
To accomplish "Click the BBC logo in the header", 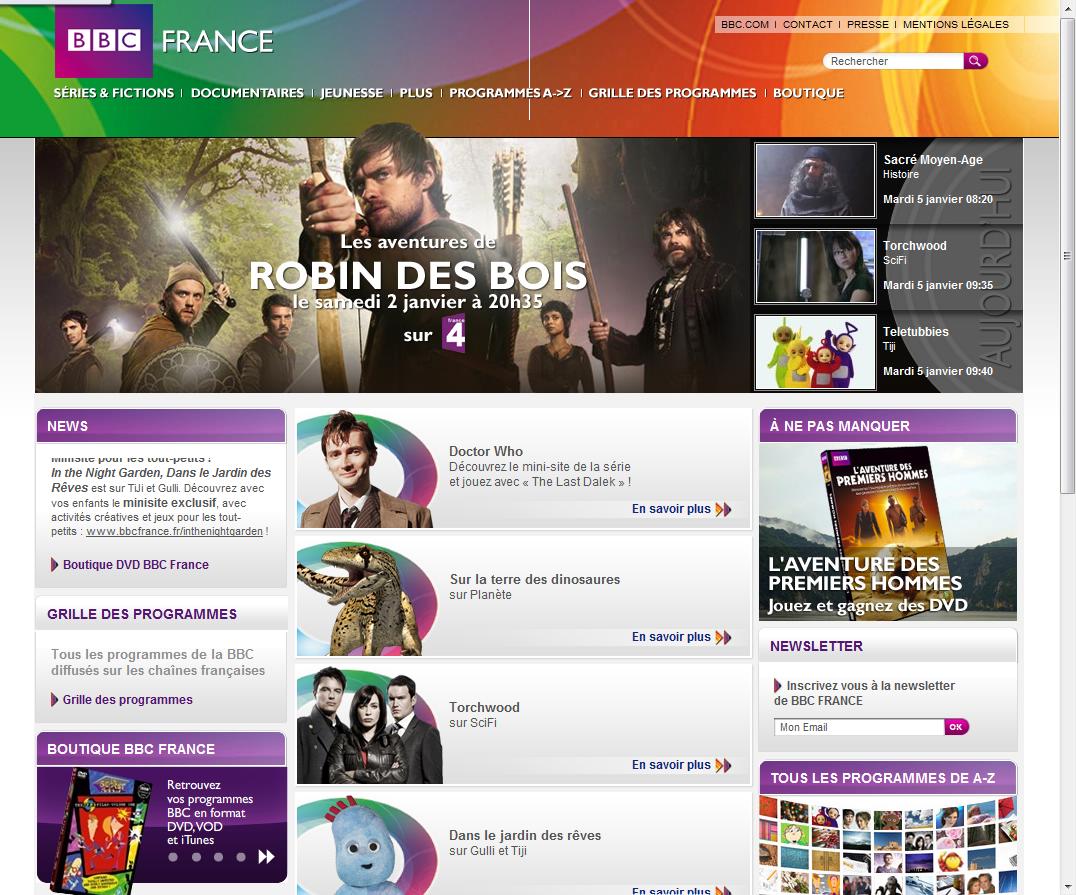I will [x=104, y=40].
